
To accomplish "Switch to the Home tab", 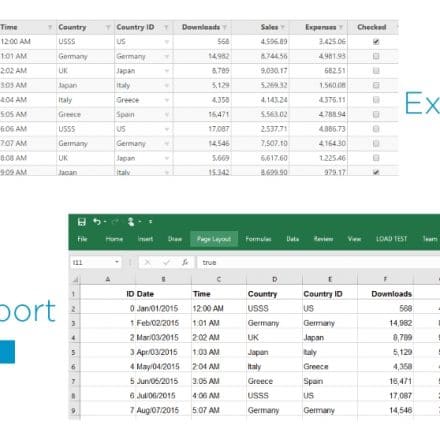I will click(x=114, y=239).
